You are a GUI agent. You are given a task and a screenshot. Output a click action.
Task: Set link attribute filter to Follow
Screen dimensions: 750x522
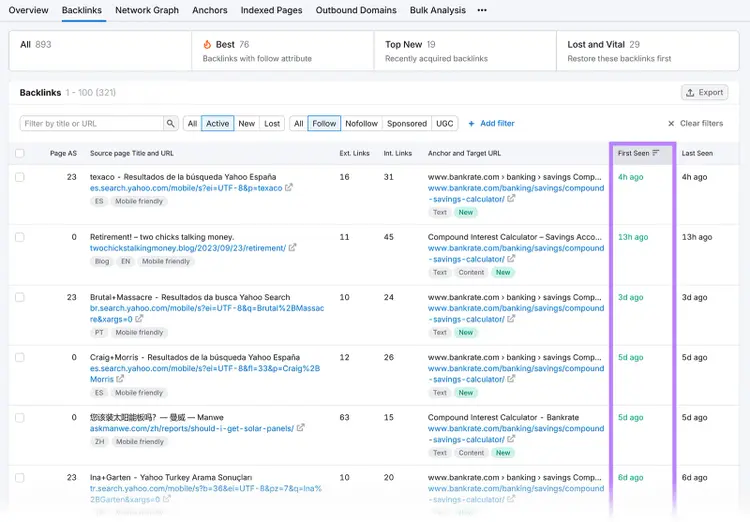324,123
